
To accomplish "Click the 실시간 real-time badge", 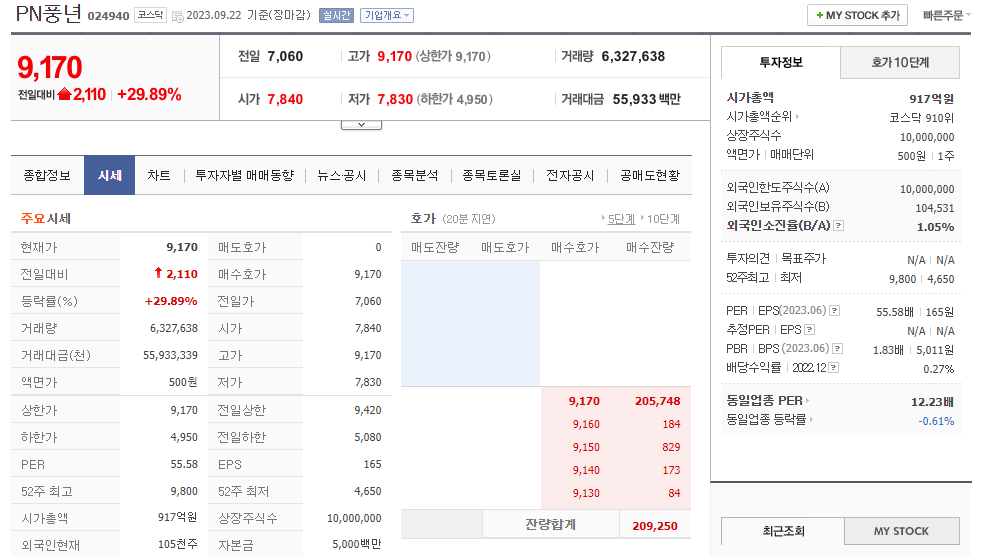I will point(336,15).
